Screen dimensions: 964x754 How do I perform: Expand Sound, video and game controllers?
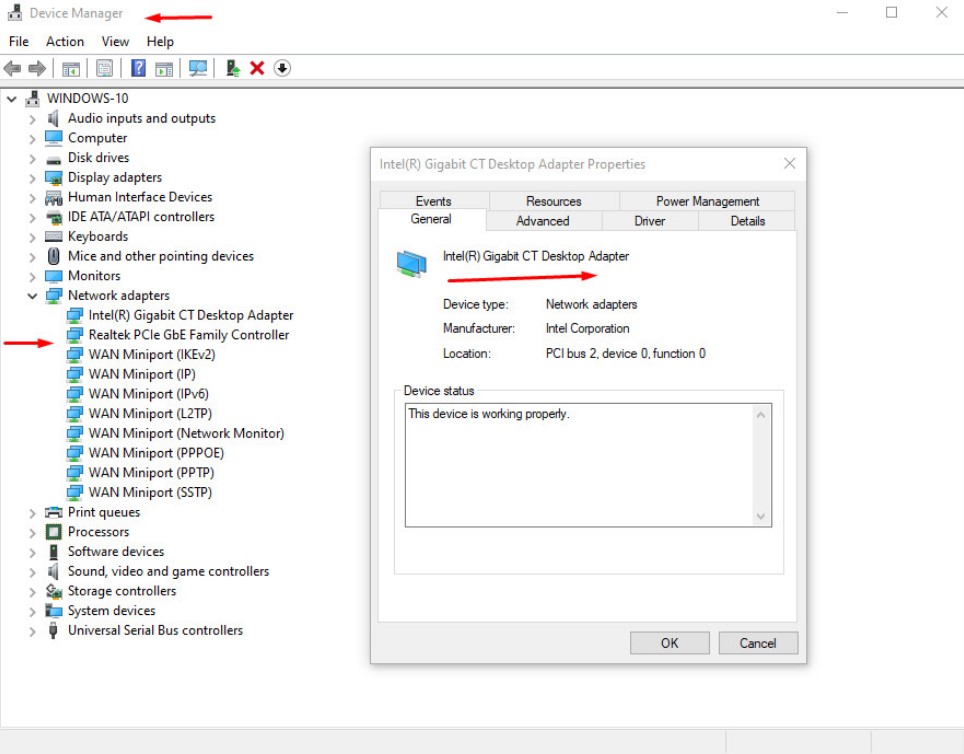coord(32,571)
